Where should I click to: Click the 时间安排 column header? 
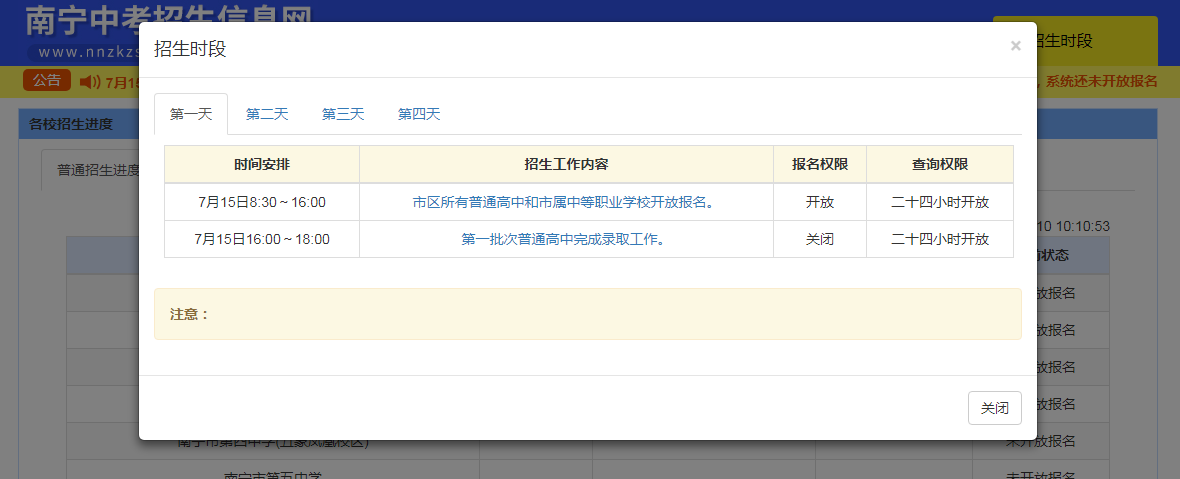[x=262, y=165]
